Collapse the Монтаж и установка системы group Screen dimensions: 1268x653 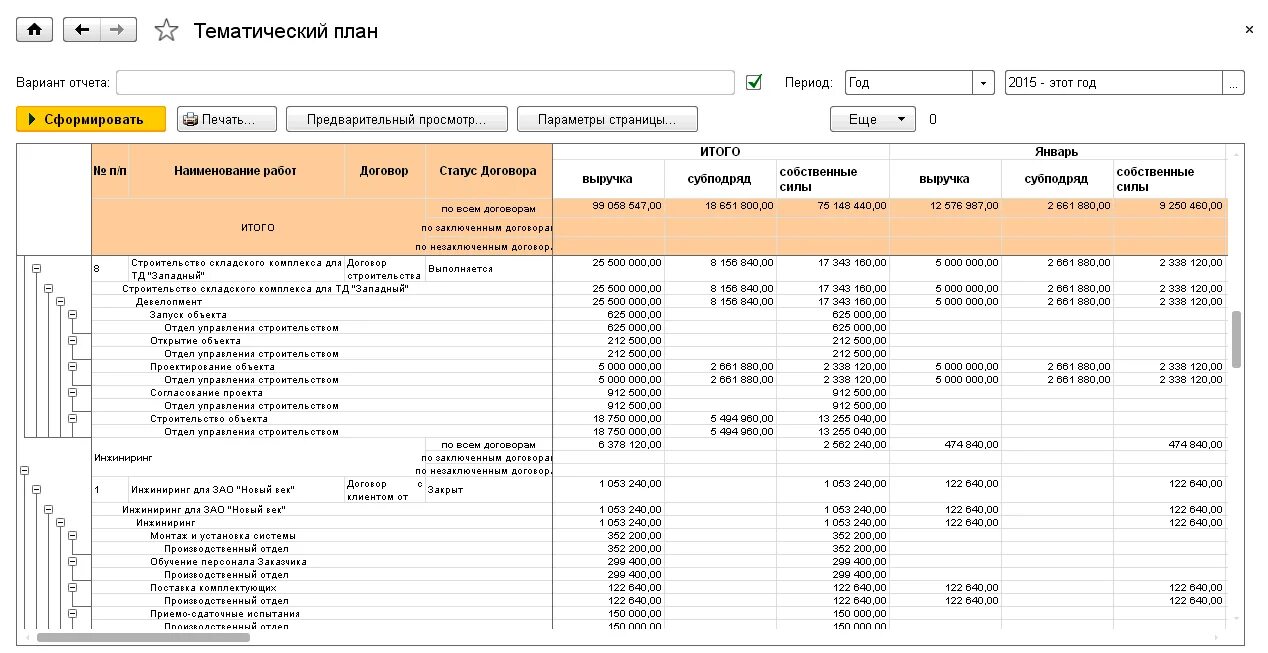73,536
